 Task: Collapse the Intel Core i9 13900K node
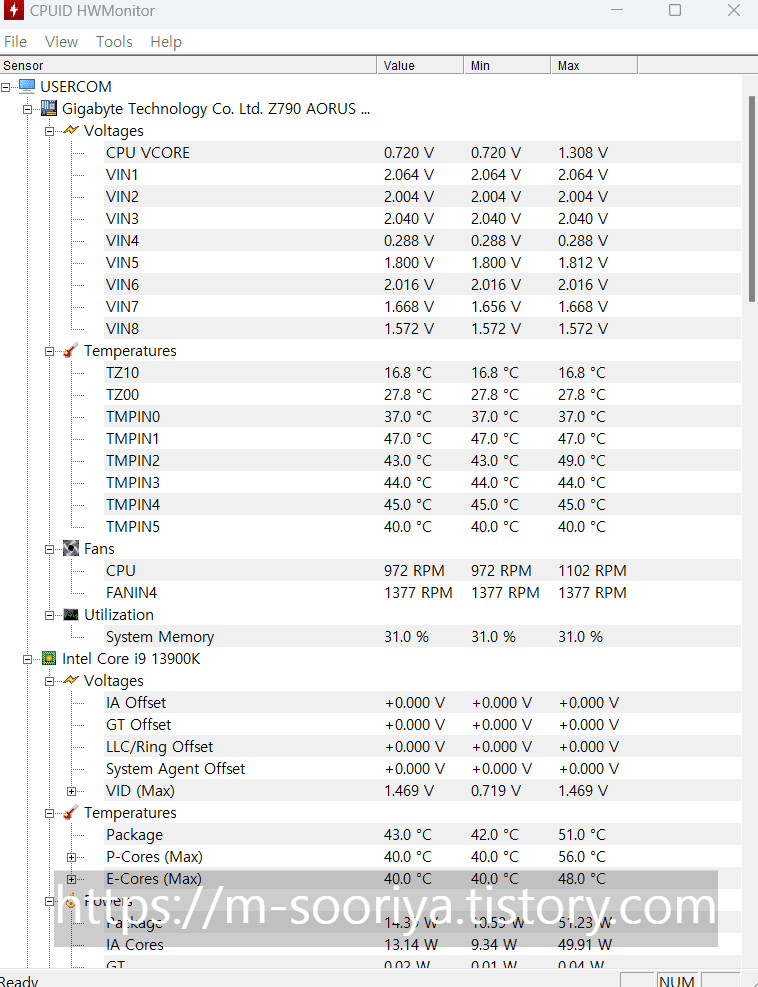28,659
